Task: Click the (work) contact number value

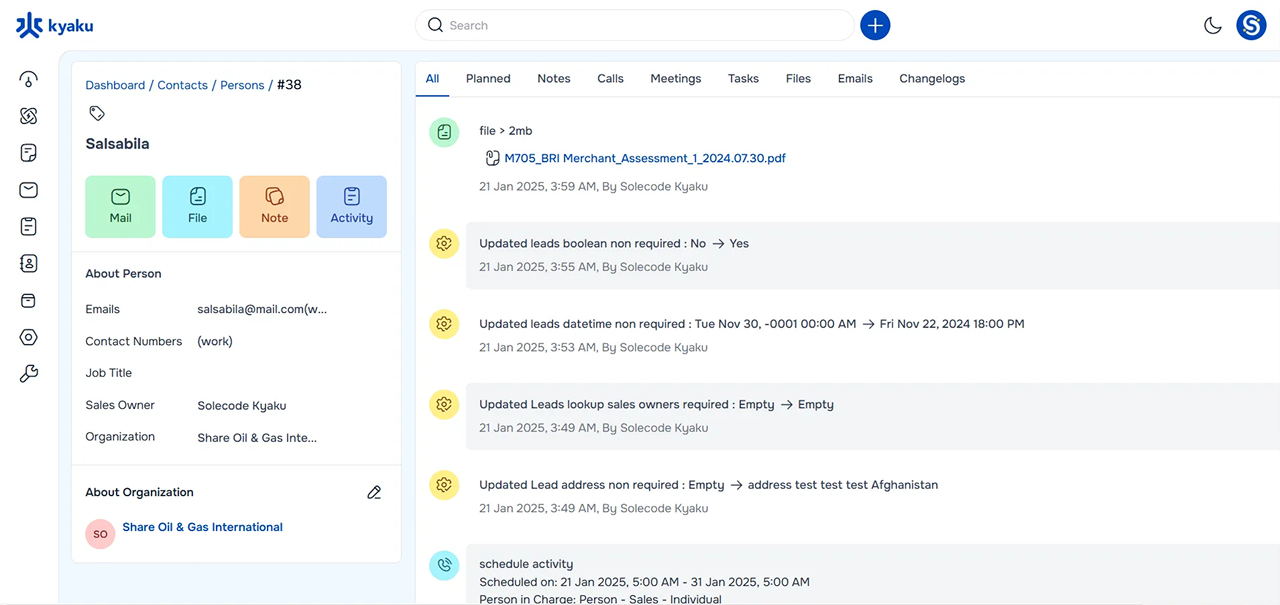Action: coord(215,341)
